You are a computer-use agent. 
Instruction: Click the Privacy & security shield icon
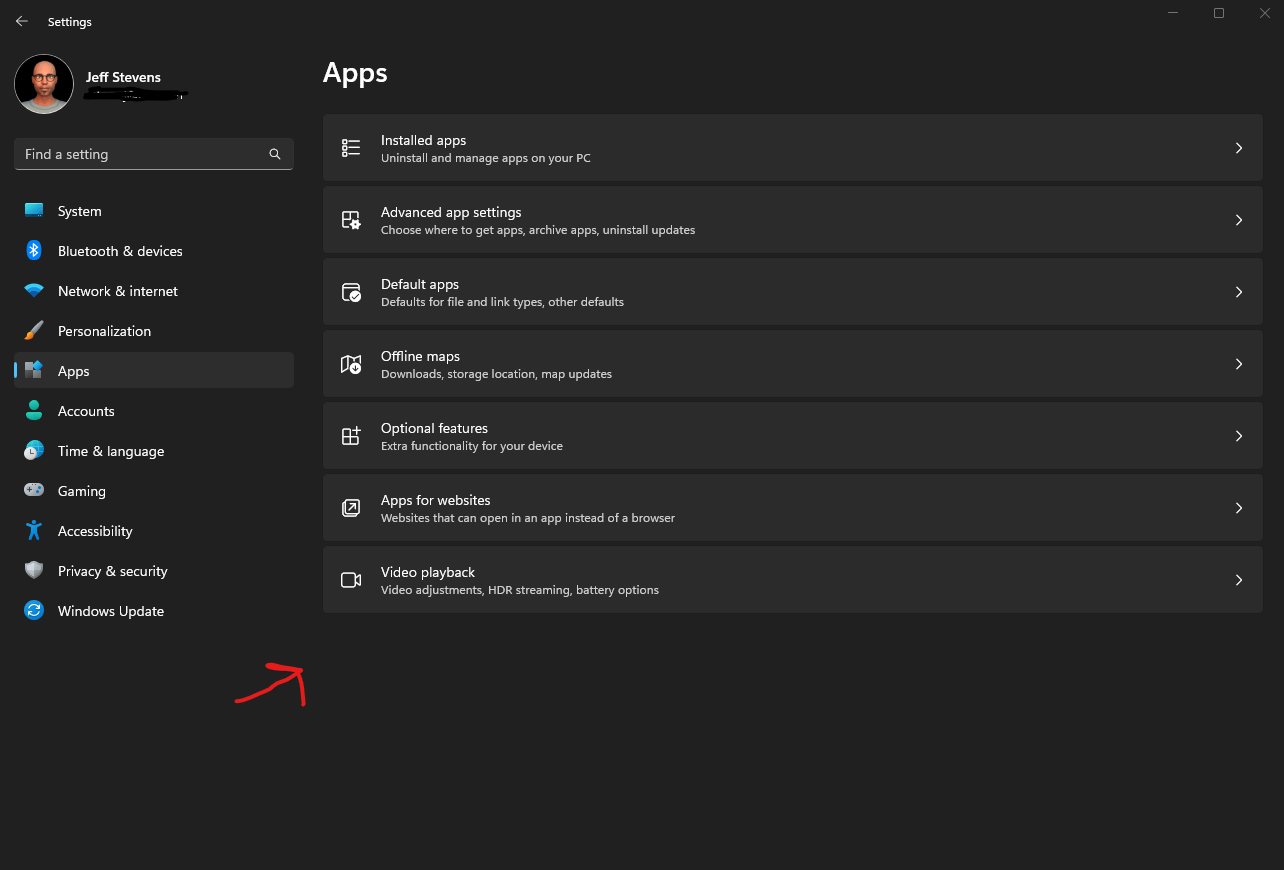(x=34, y=570)
